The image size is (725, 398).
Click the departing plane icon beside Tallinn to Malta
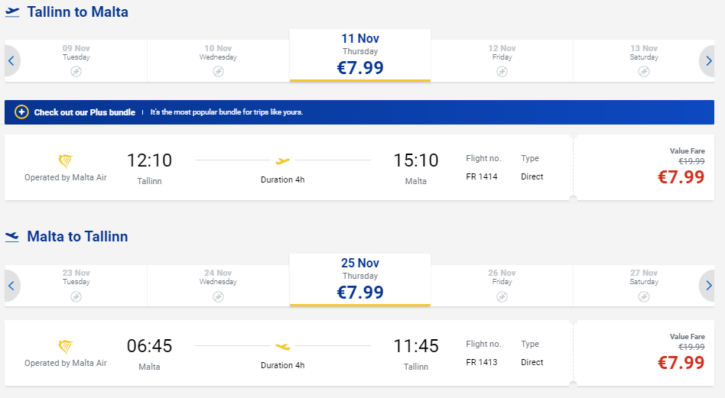point(12,12)
